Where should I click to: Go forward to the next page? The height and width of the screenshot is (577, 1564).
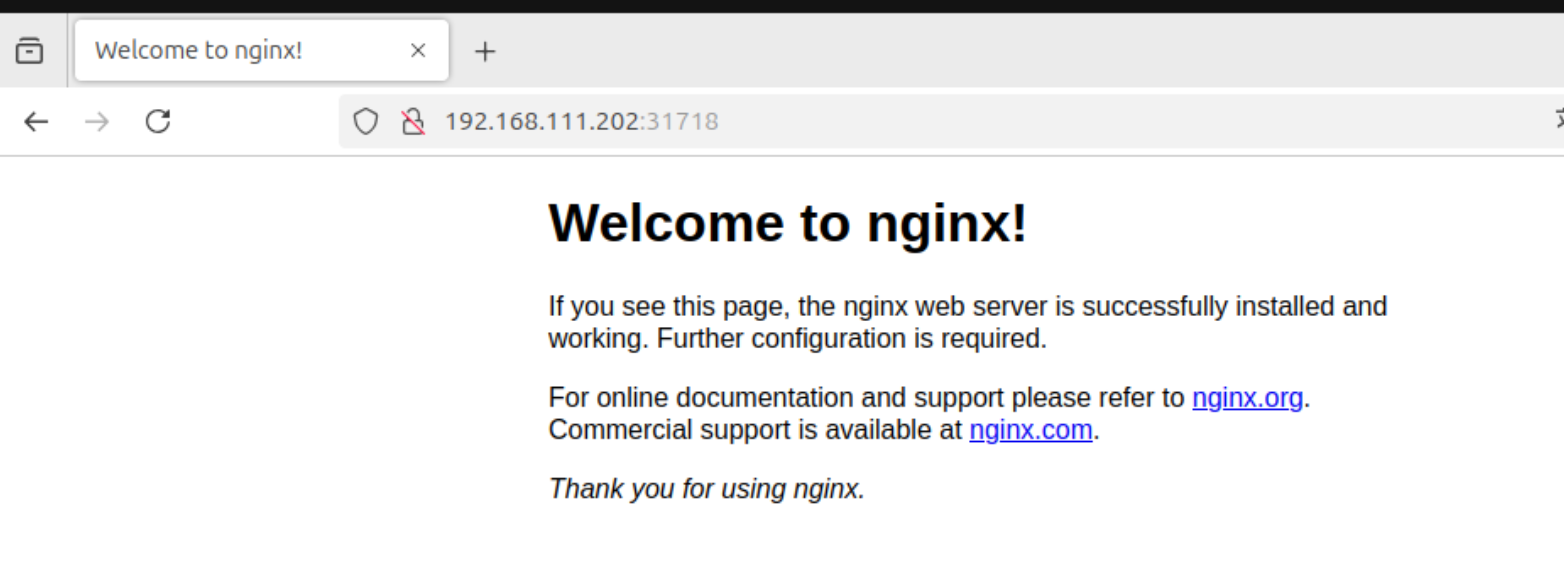coord(96,122)
